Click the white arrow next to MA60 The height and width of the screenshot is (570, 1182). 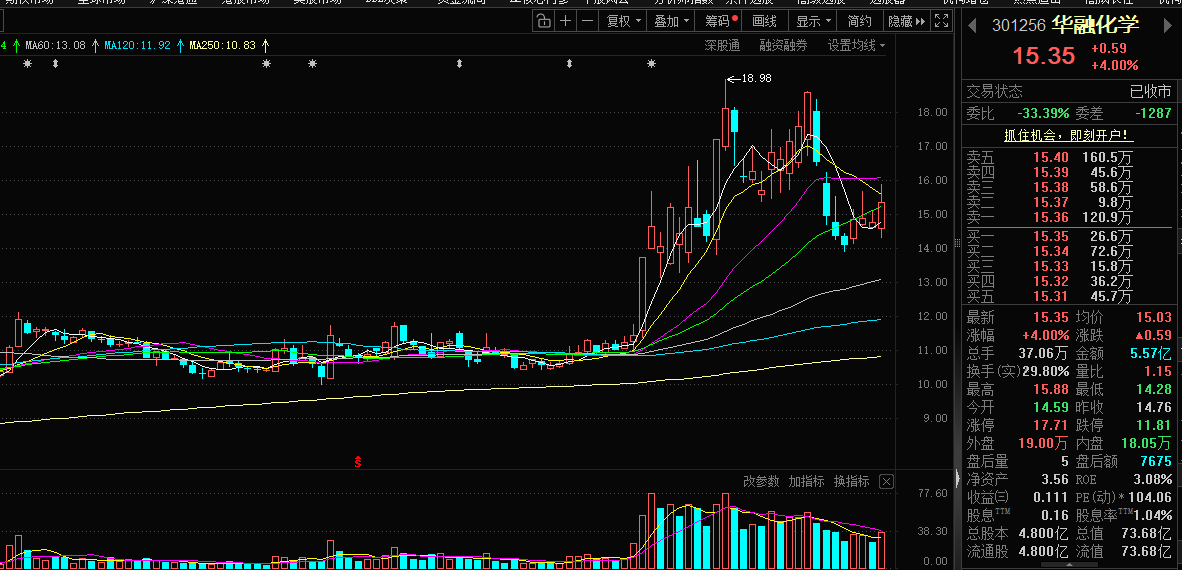point(95,46)
